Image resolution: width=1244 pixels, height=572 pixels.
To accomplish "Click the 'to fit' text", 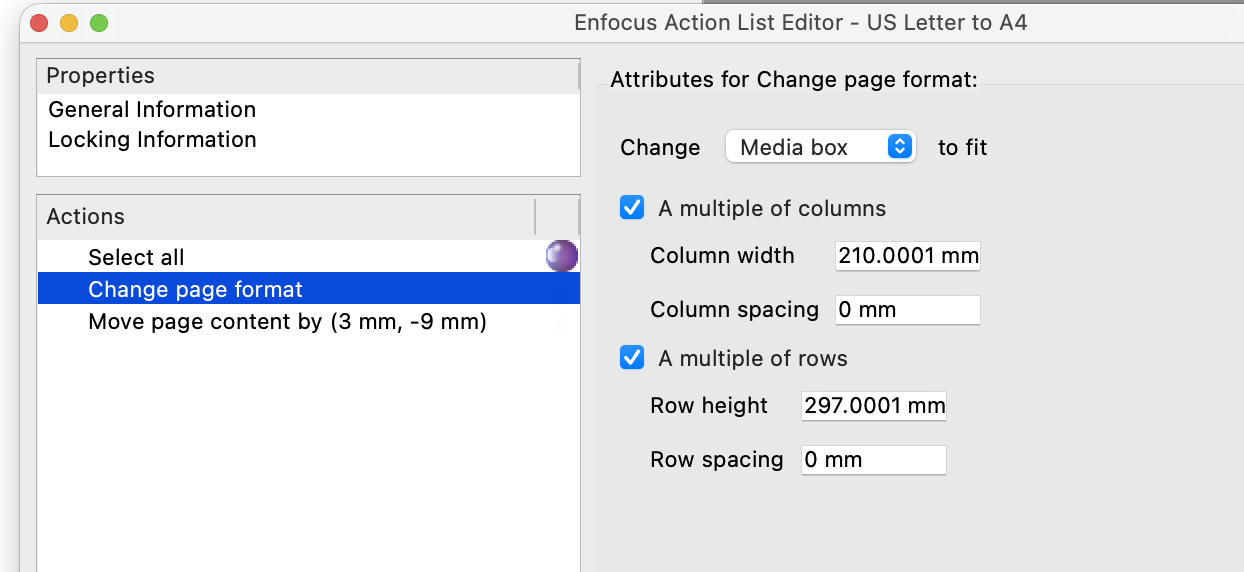I will (962, 147).
